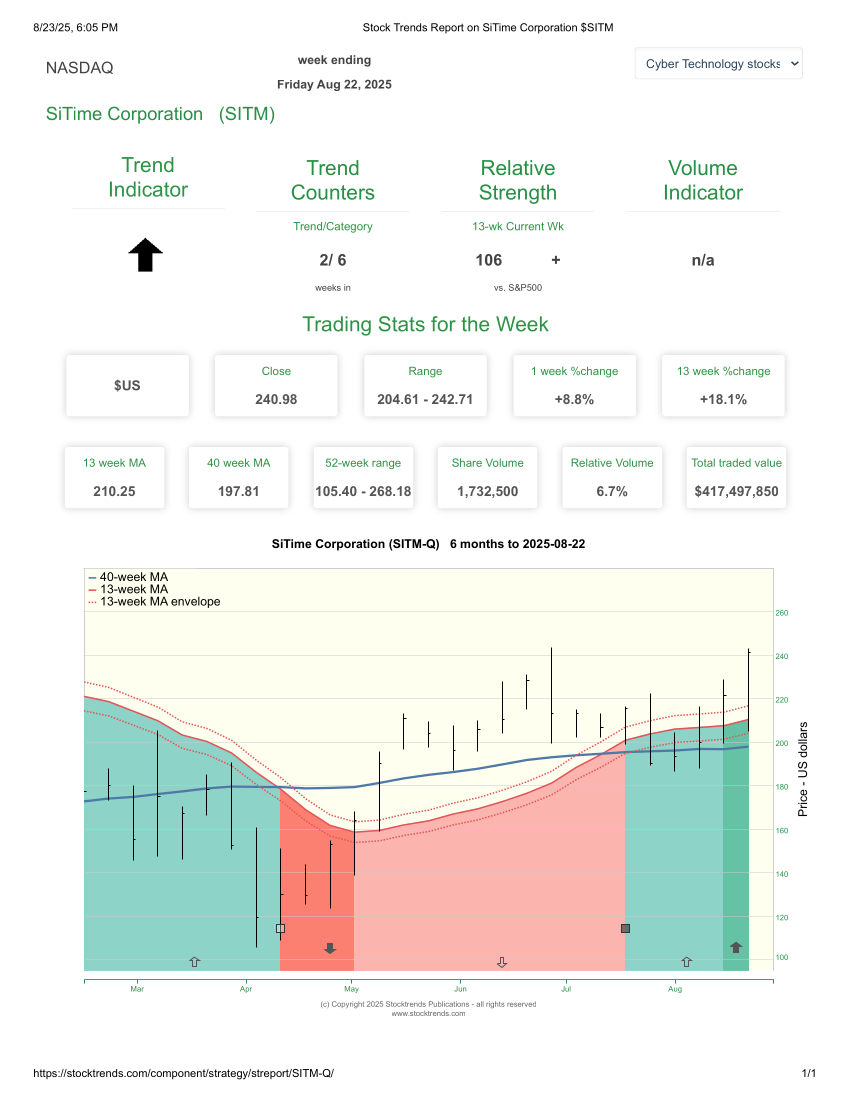Click the 52-week range stat box
The width and height of the screenshot is (850, 1100).
pos(363,477)
